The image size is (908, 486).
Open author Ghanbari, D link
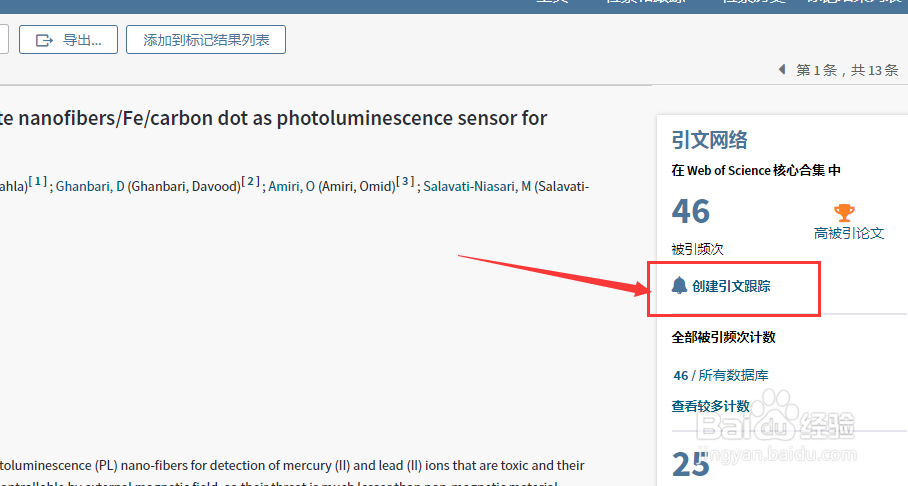click(x=90, y=186)
